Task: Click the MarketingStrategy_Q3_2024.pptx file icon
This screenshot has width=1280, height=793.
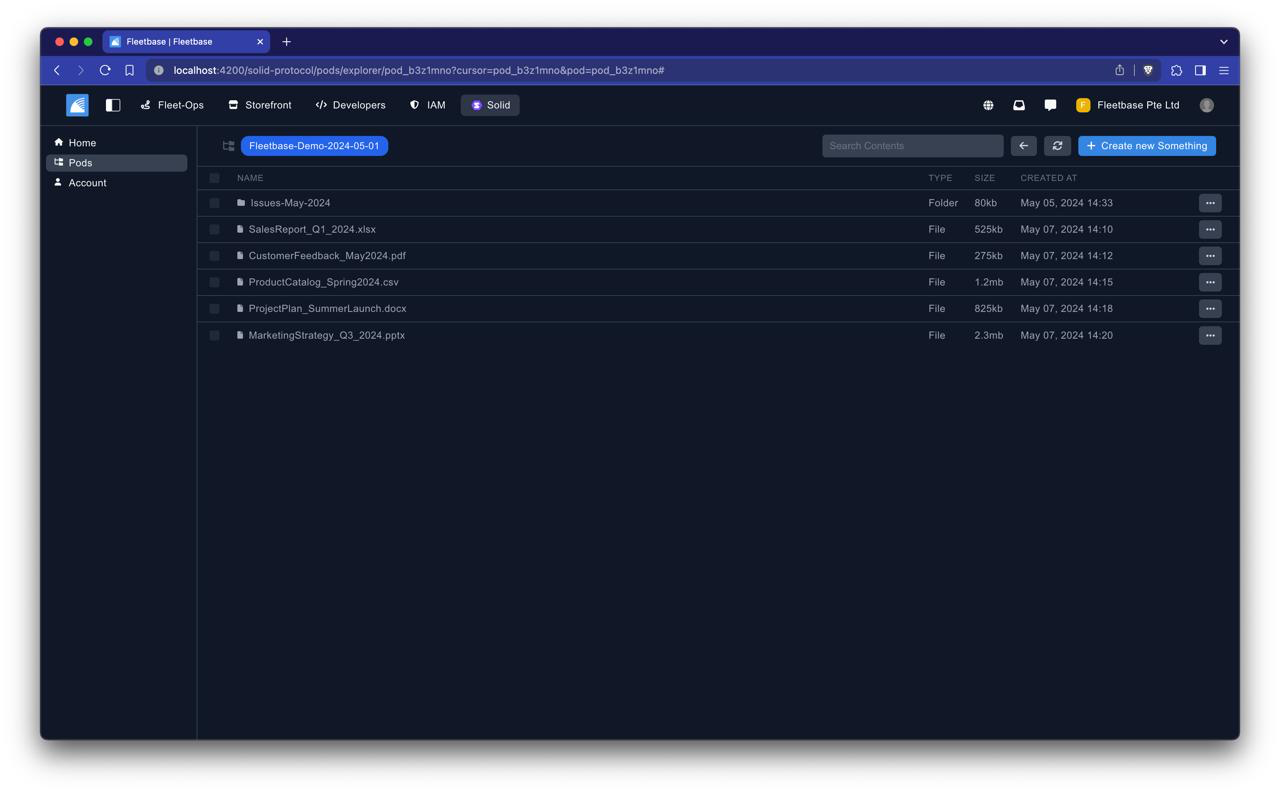Action: [240, 335]
